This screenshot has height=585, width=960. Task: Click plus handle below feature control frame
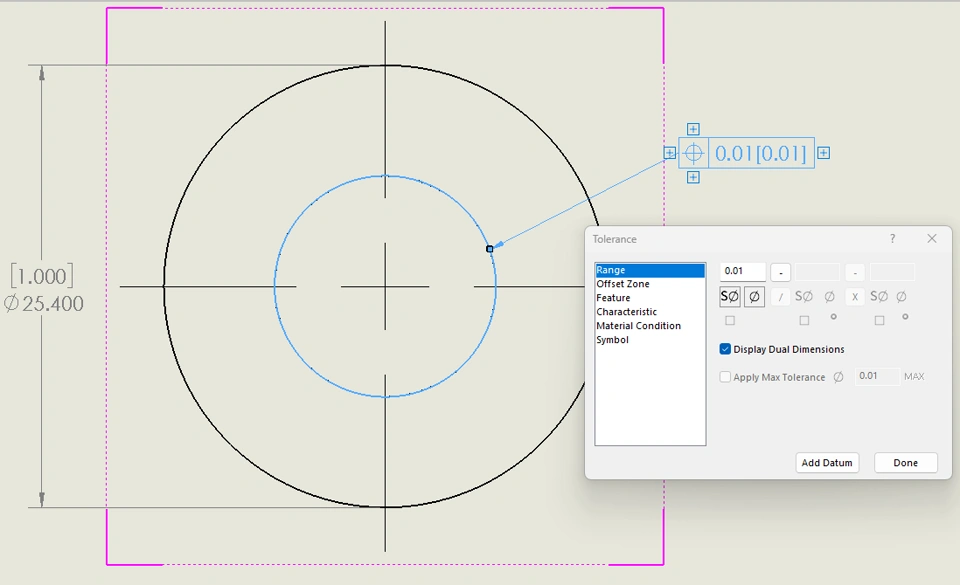click(x=693, y=177)
